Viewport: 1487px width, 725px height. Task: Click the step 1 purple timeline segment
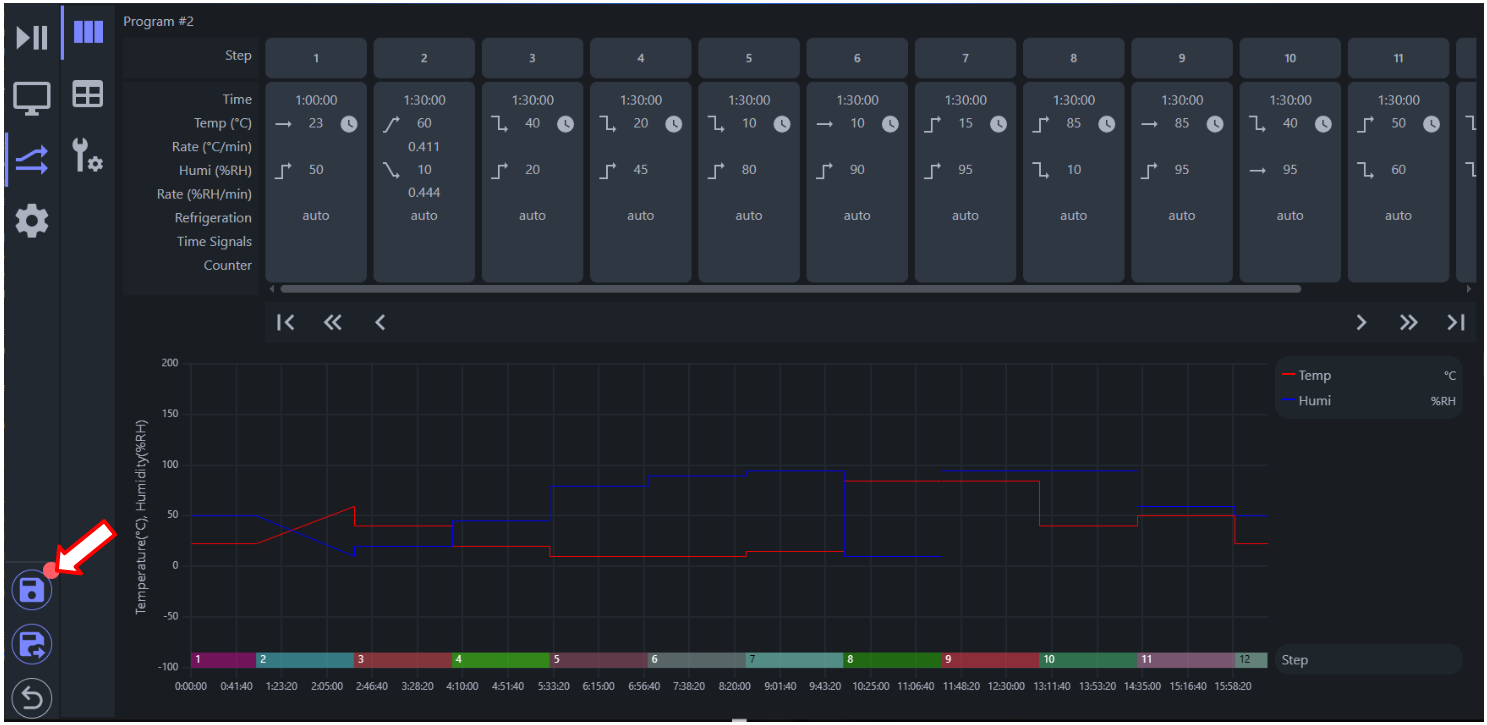coord(223,660)
